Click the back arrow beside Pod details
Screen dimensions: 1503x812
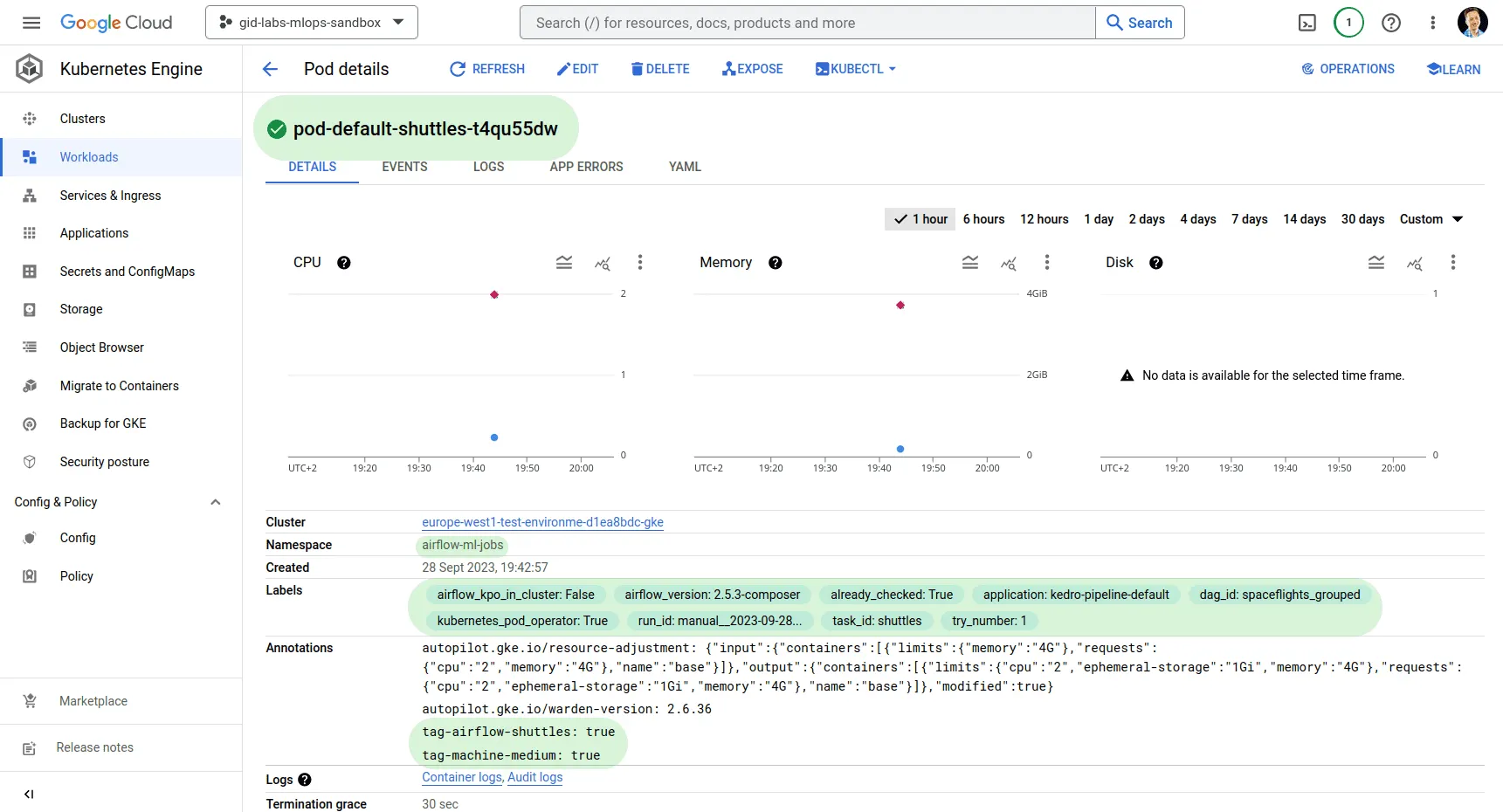pos(270,69)
